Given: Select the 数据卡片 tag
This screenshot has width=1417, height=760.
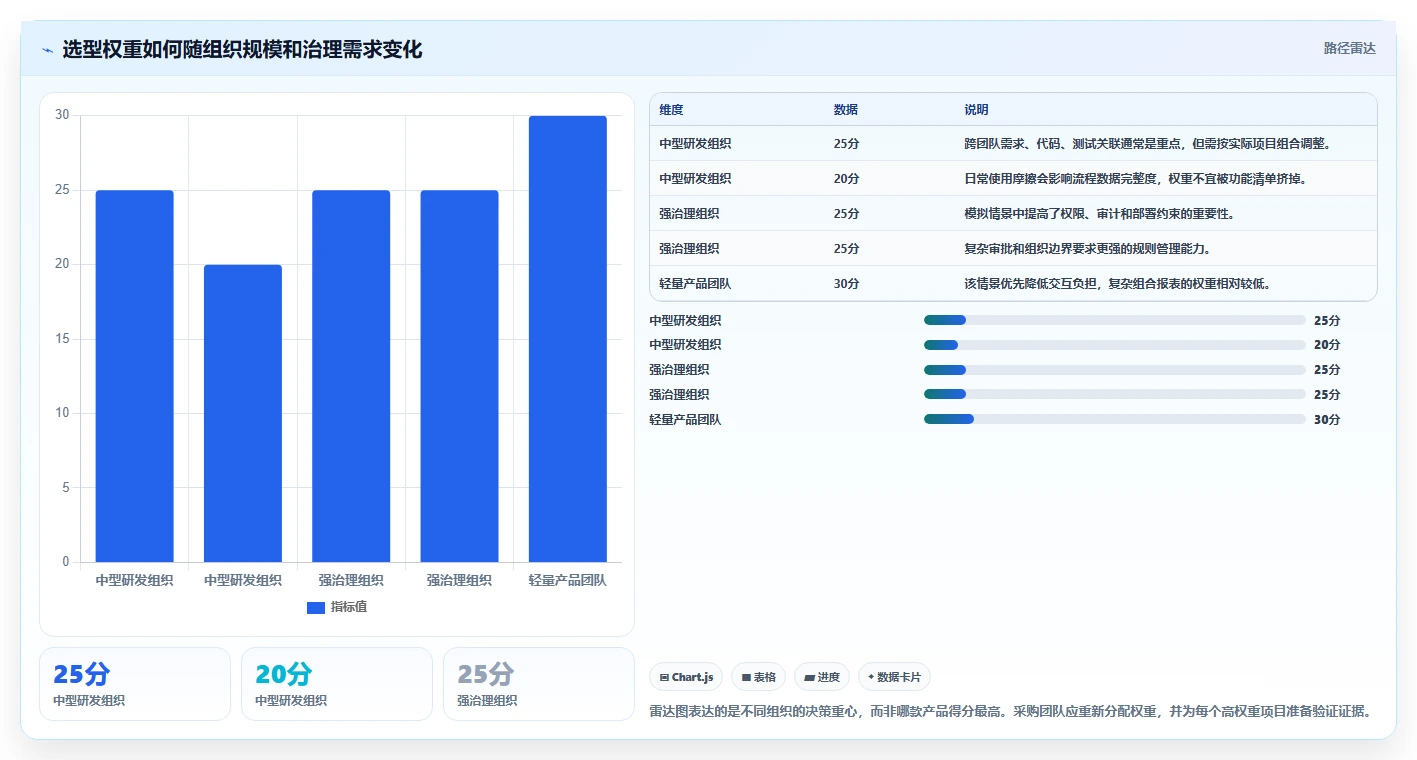Looking at the screenshot, I should [894, 677].
